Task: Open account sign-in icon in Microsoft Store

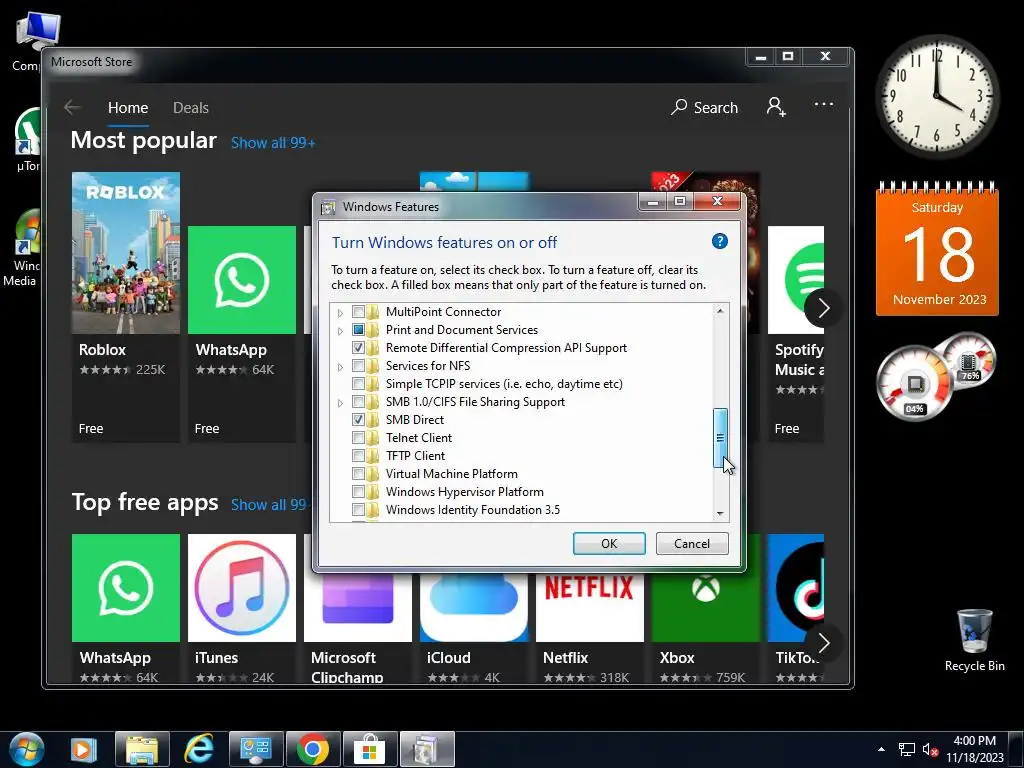Action: coord(776,106)
